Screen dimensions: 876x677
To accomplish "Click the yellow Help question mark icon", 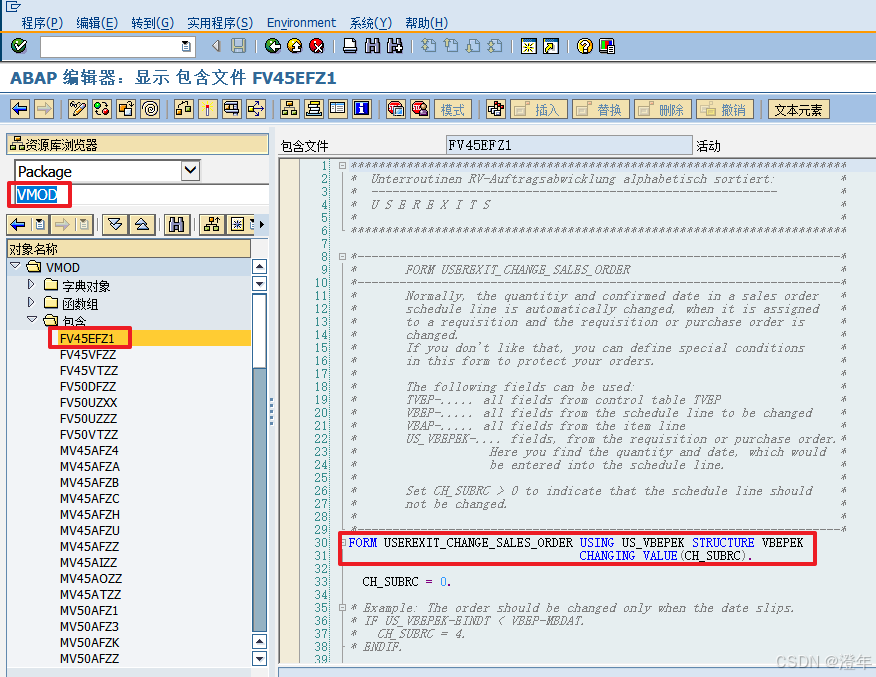I will pyautogui.click(x=584, y=45).
